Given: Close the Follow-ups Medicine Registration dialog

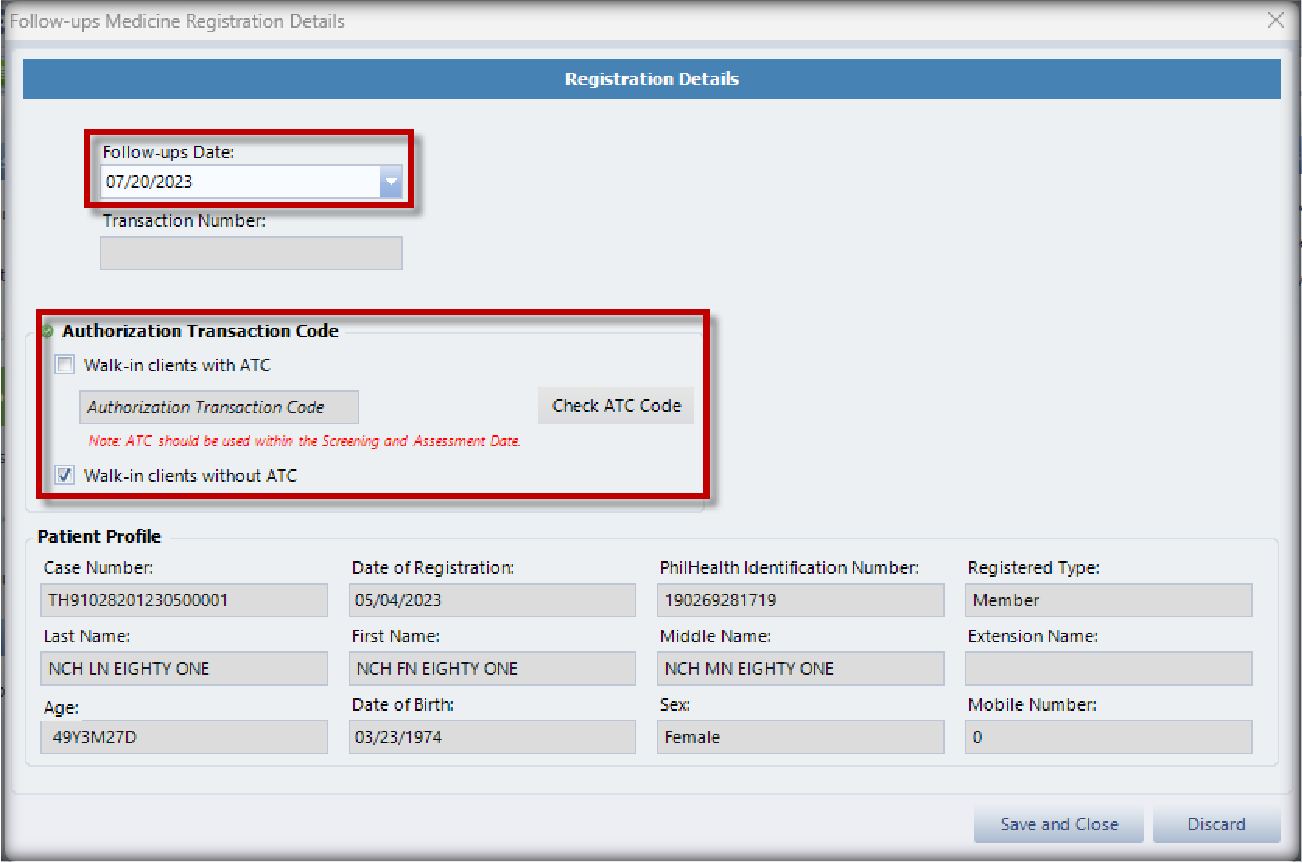Looking at the screenshot, I should tap(1275, 21).
